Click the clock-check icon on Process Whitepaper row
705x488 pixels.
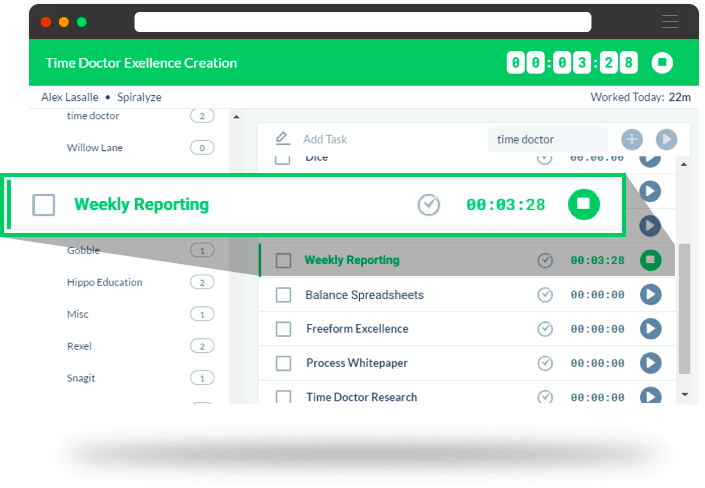[x=545, y=363]
